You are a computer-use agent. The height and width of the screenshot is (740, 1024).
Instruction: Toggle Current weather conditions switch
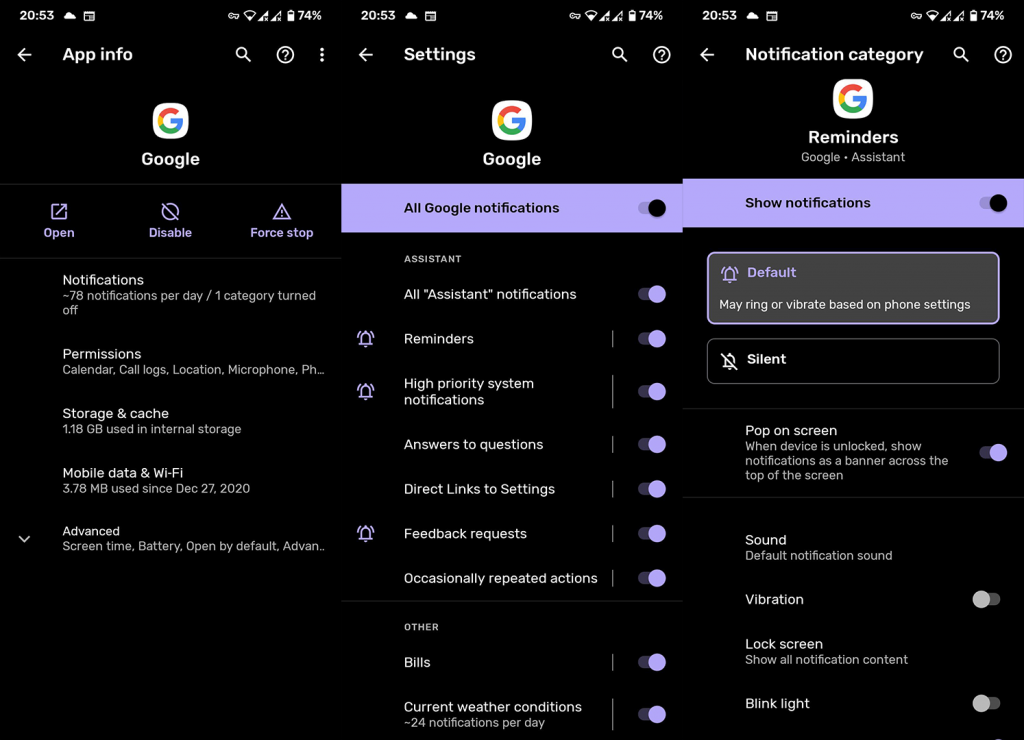[652, 715]
